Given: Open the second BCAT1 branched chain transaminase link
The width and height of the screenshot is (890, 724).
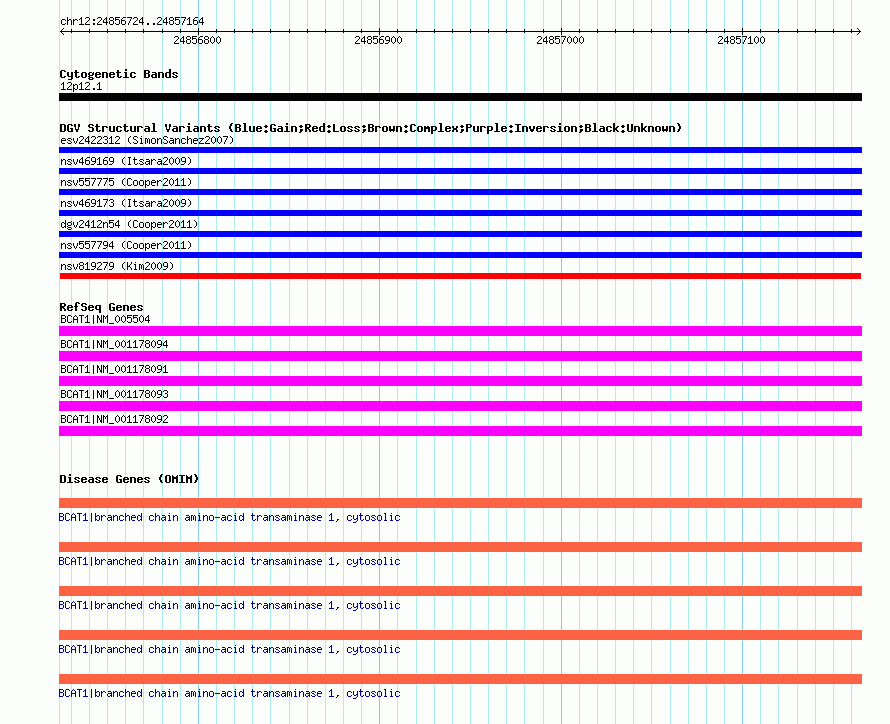Looking at the screenshot, I should [x=229, y=562].
